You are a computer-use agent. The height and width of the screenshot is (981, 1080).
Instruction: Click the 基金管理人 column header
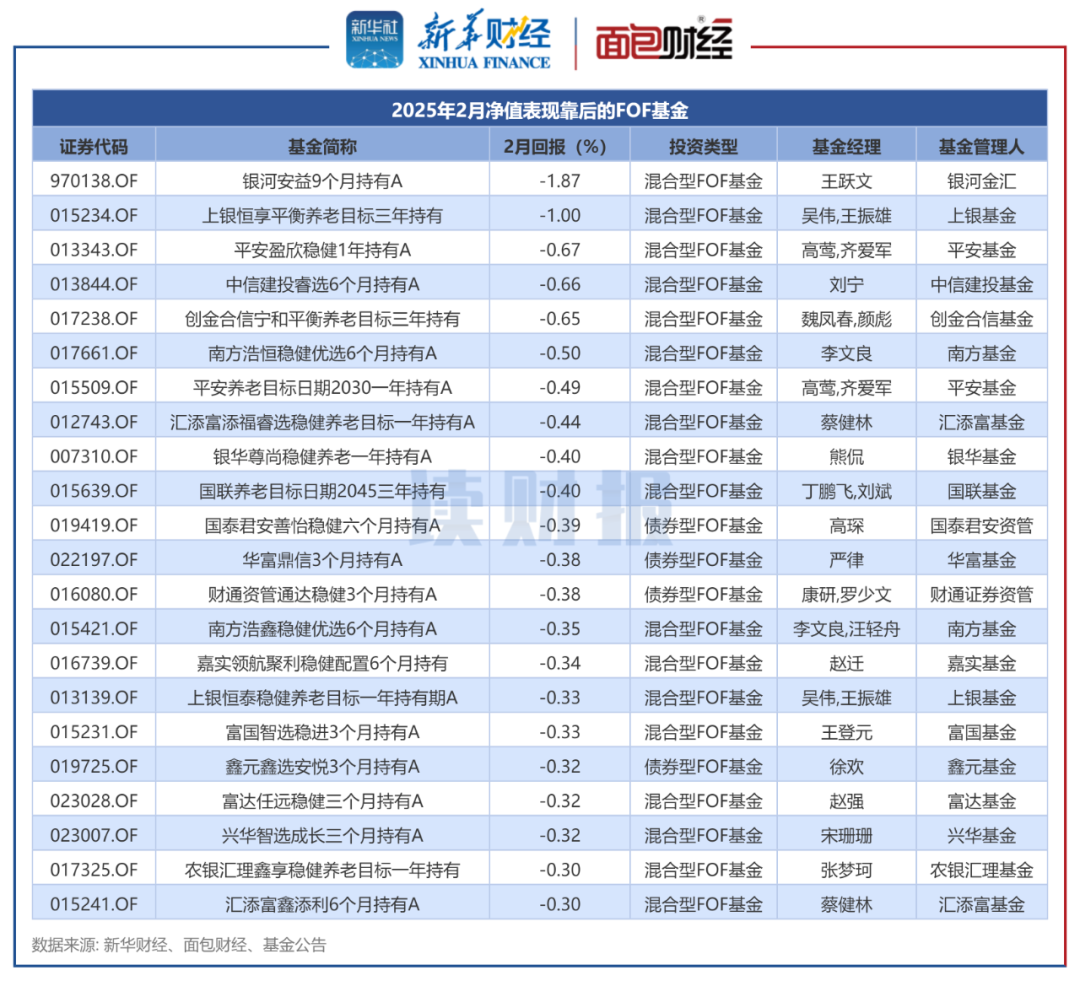pyautogui.click(x=980, y=146)
